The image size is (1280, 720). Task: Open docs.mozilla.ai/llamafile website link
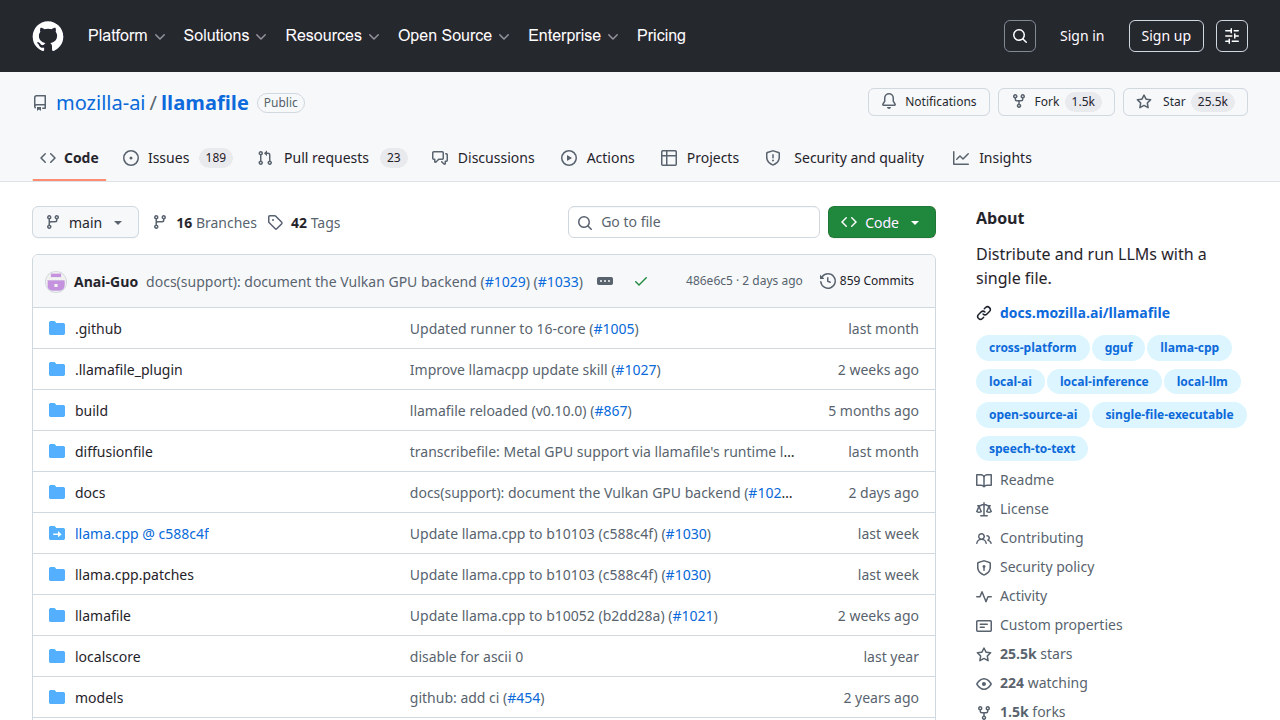(x=1085, y=313)
